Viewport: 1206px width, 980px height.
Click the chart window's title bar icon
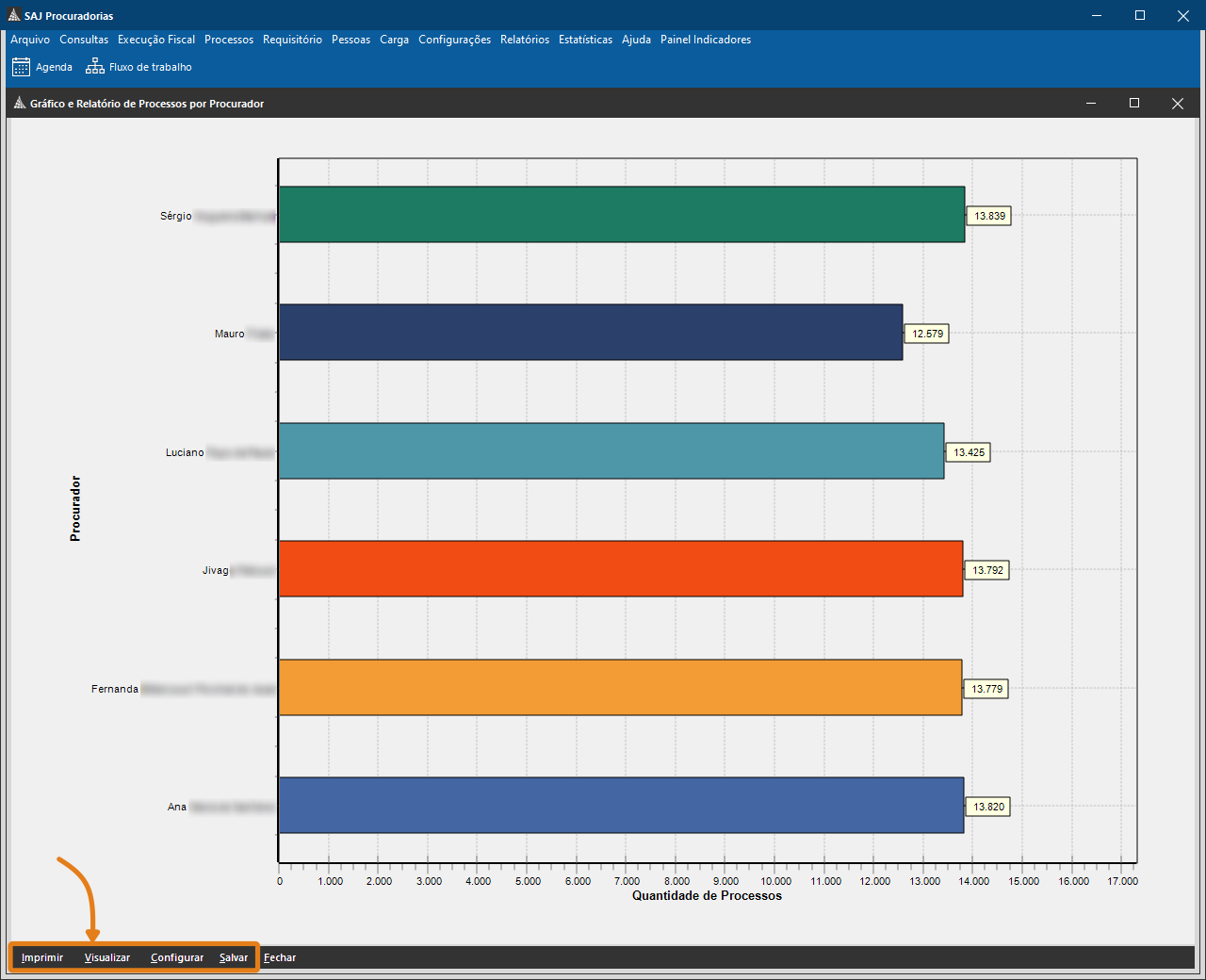click(x=20, y=104)
